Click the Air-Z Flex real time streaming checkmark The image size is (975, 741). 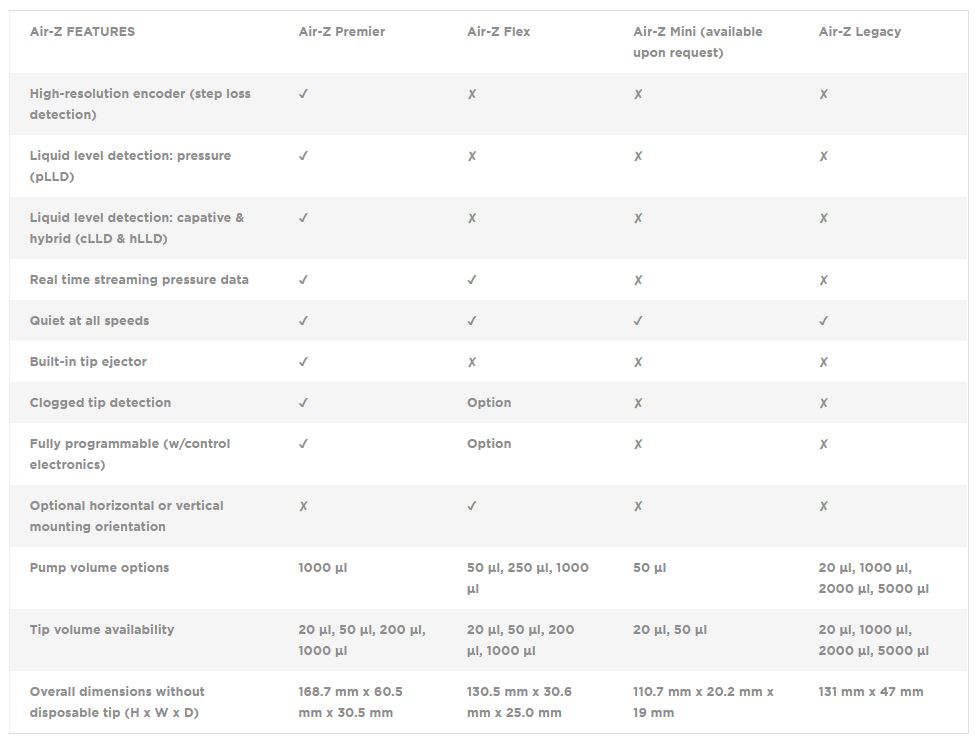pos(472,280)
